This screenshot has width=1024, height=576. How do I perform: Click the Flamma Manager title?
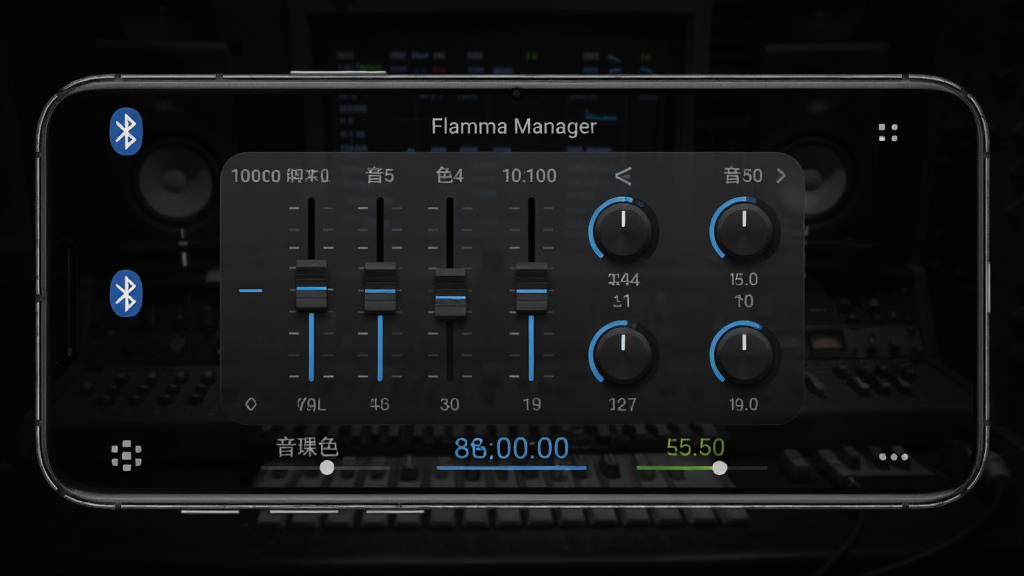point(514,126)
